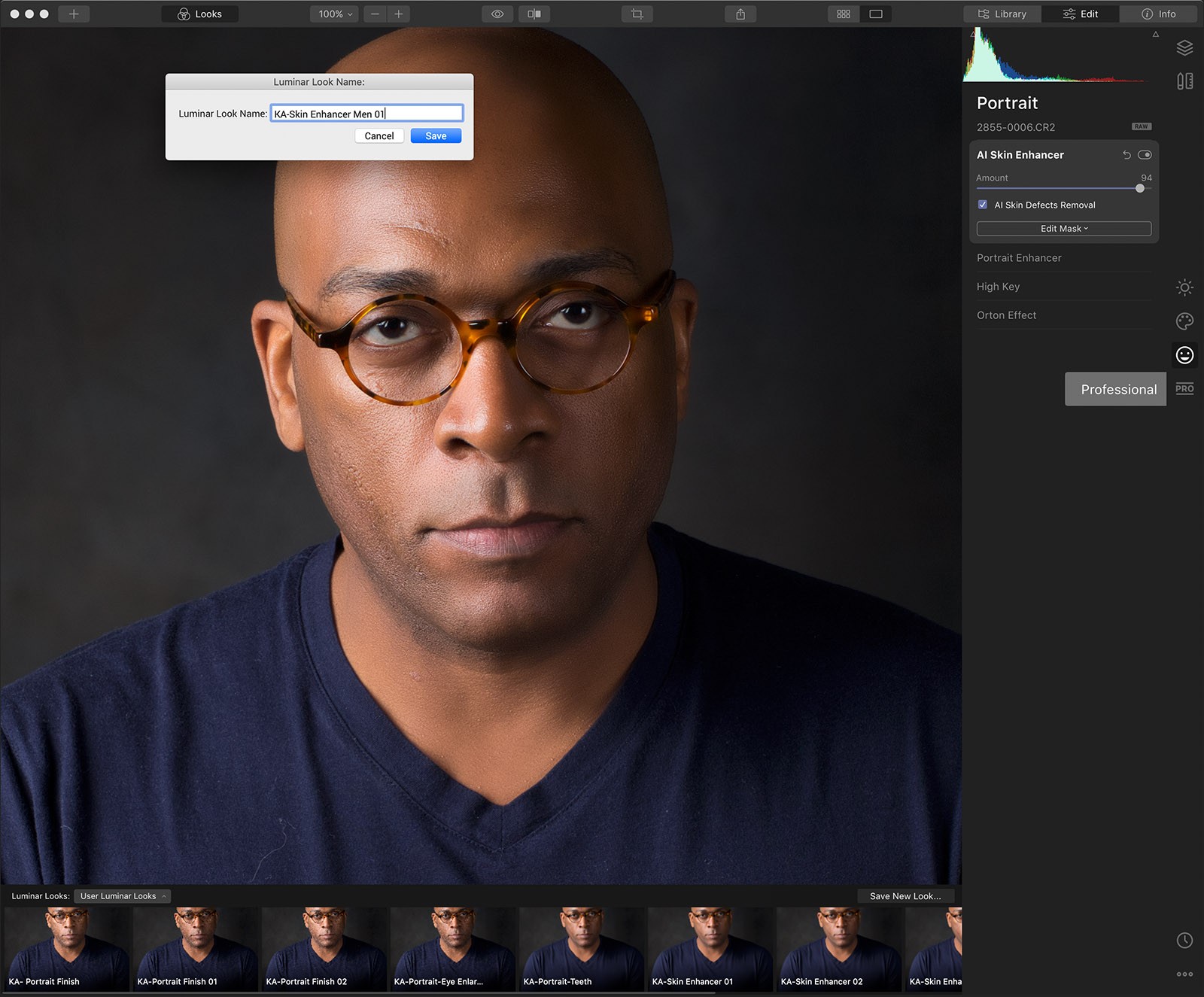Open the Creative palette icon
The height and width of the screenshot is (997, 1204).
(1184, 321)
